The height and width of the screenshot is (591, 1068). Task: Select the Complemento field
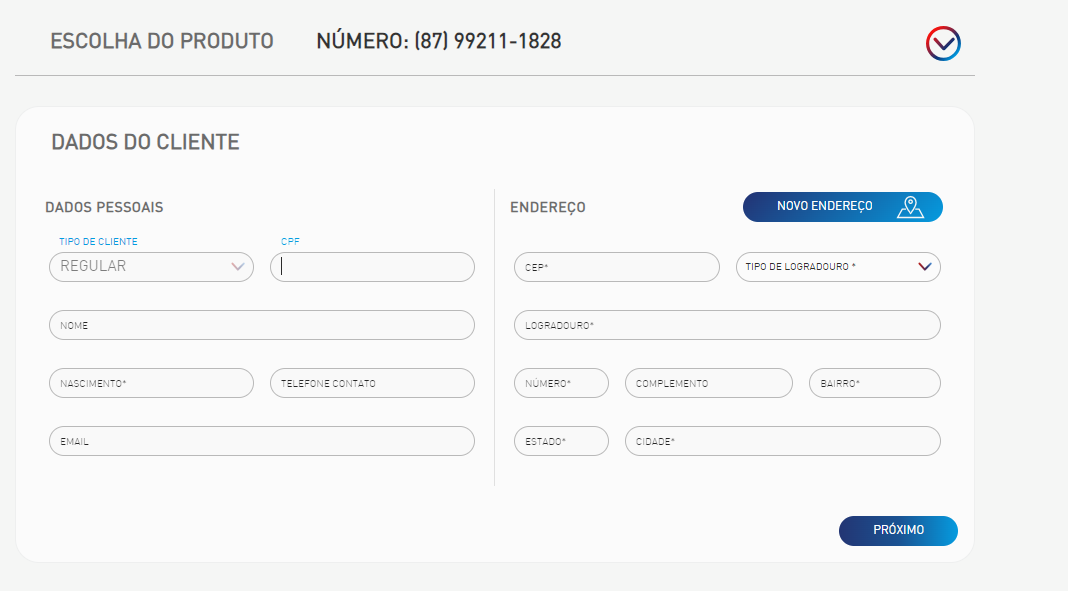click(x=708, y=383)
